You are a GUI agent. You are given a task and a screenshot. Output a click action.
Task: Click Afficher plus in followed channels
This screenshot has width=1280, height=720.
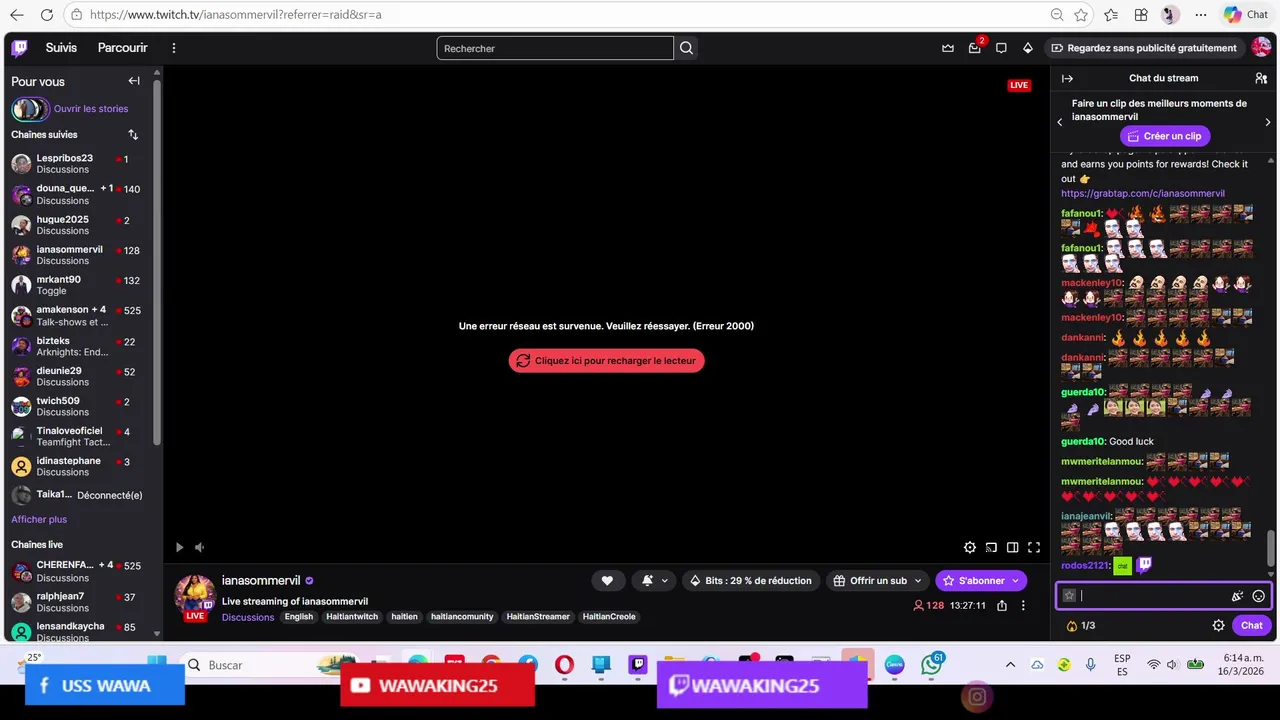point(39,519)
